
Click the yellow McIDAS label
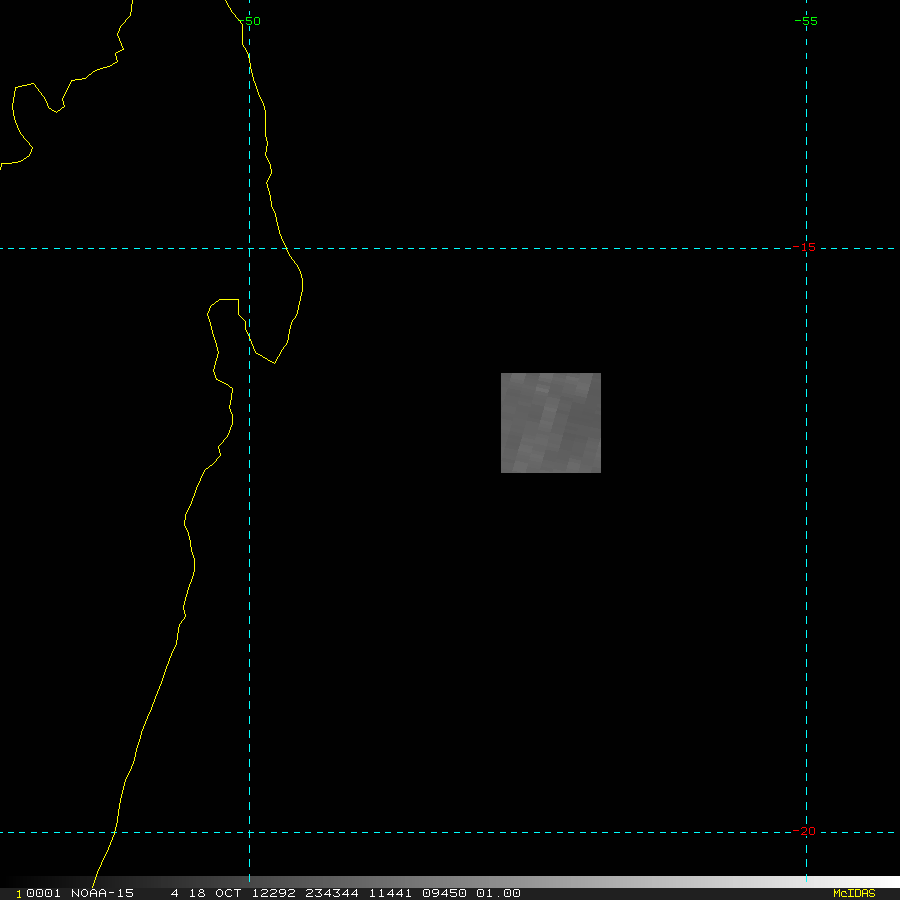tap(853, 893)
